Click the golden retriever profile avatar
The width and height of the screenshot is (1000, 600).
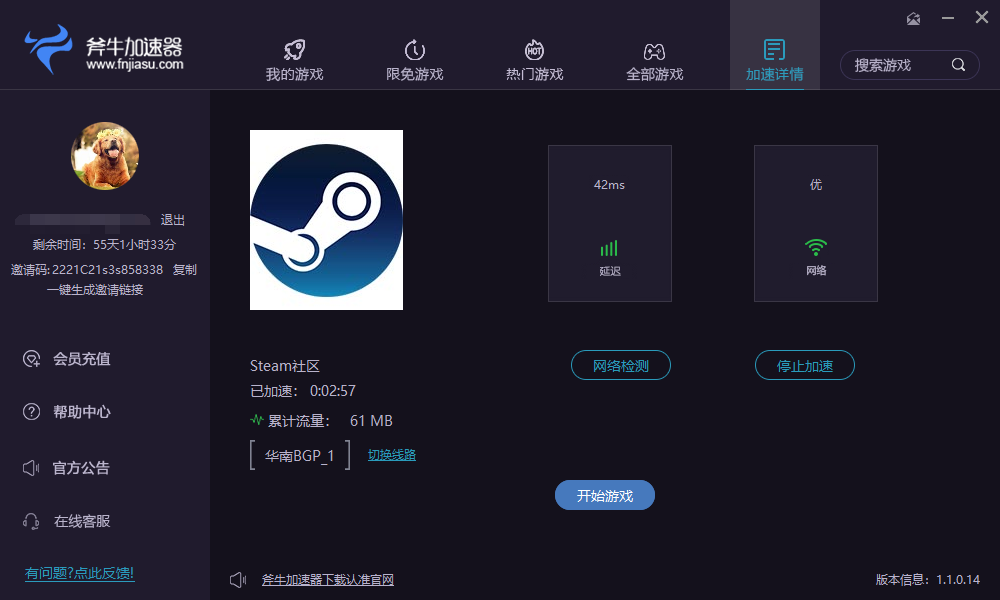tap(105, 156)
